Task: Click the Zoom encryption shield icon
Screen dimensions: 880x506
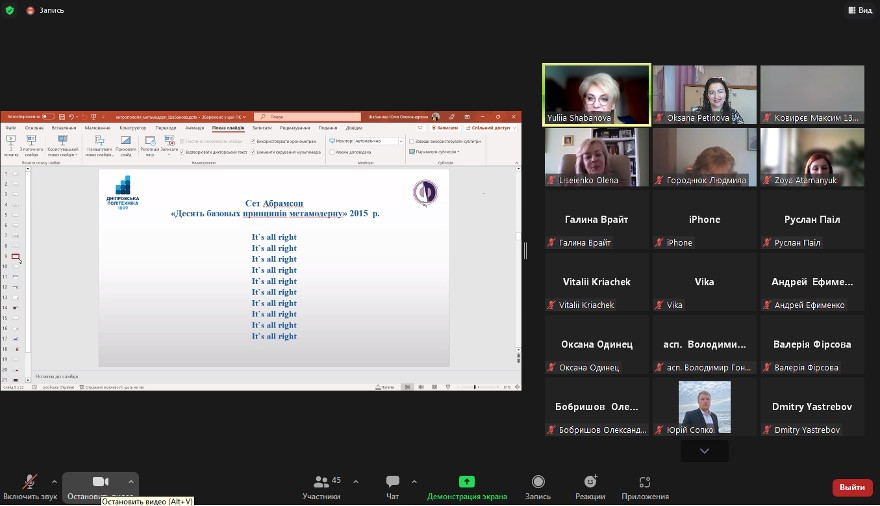Action: point(10,10)
